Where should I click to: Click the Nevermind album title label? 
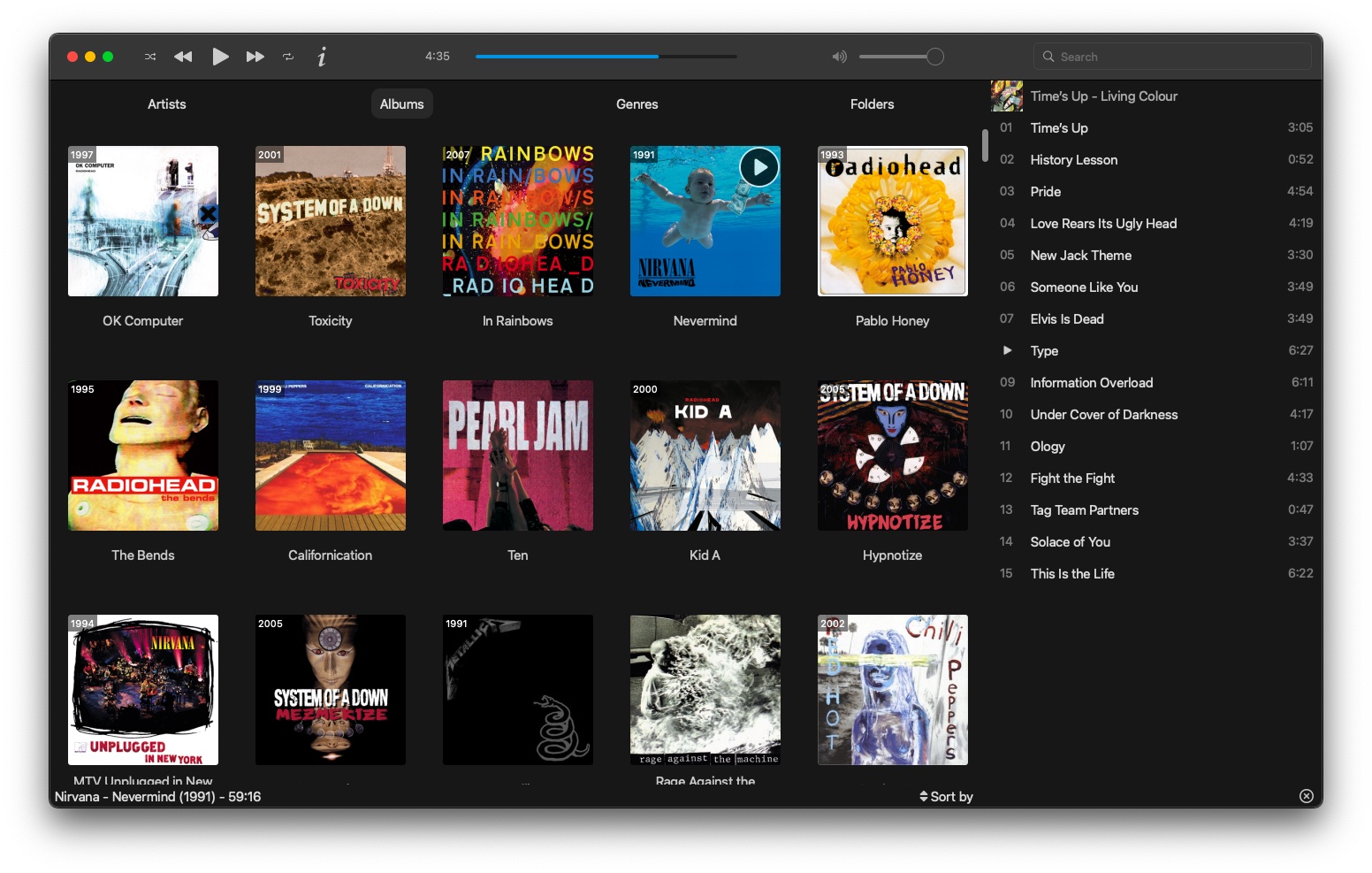click(x=705, y=320)
